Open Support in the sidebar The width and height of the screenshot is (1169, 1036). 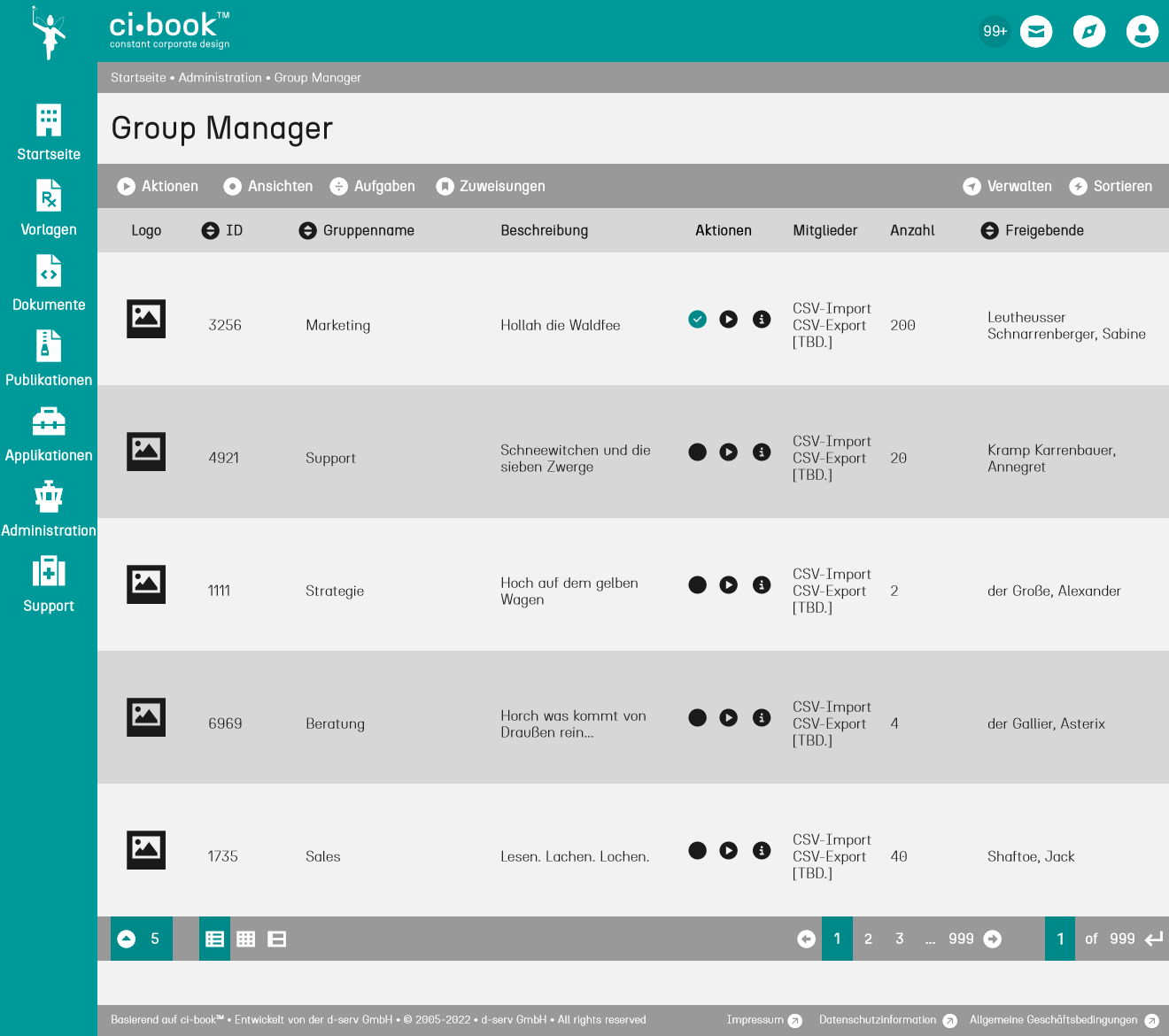(x=49, y=586)
